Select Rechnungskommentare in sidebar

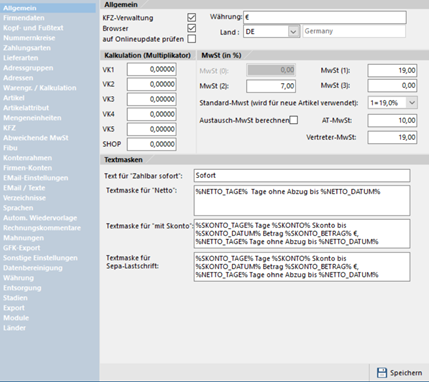tap(42, 228)
